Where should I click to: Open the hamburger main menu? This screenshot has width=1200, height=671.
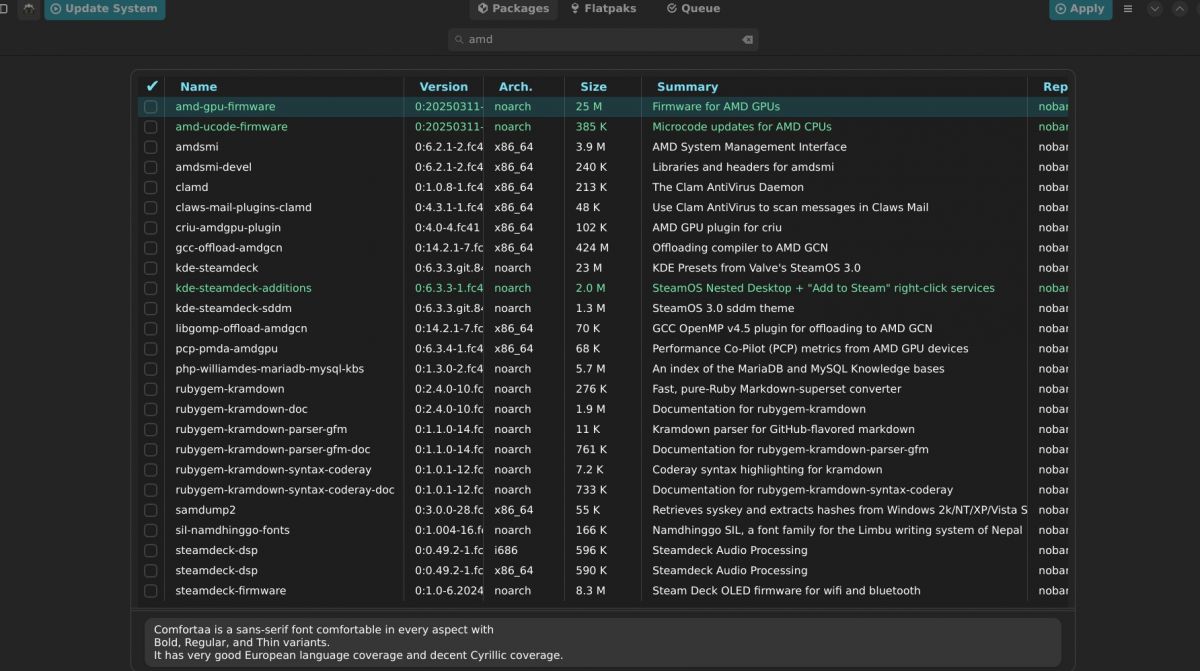[x=1128, y=9]
